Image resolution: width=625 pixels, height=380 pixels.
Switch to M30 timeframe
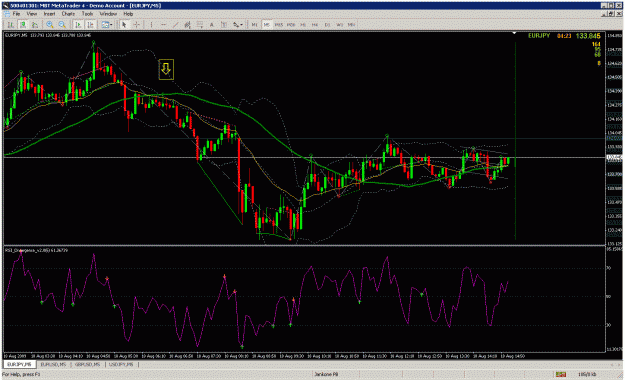click(291, 25)
